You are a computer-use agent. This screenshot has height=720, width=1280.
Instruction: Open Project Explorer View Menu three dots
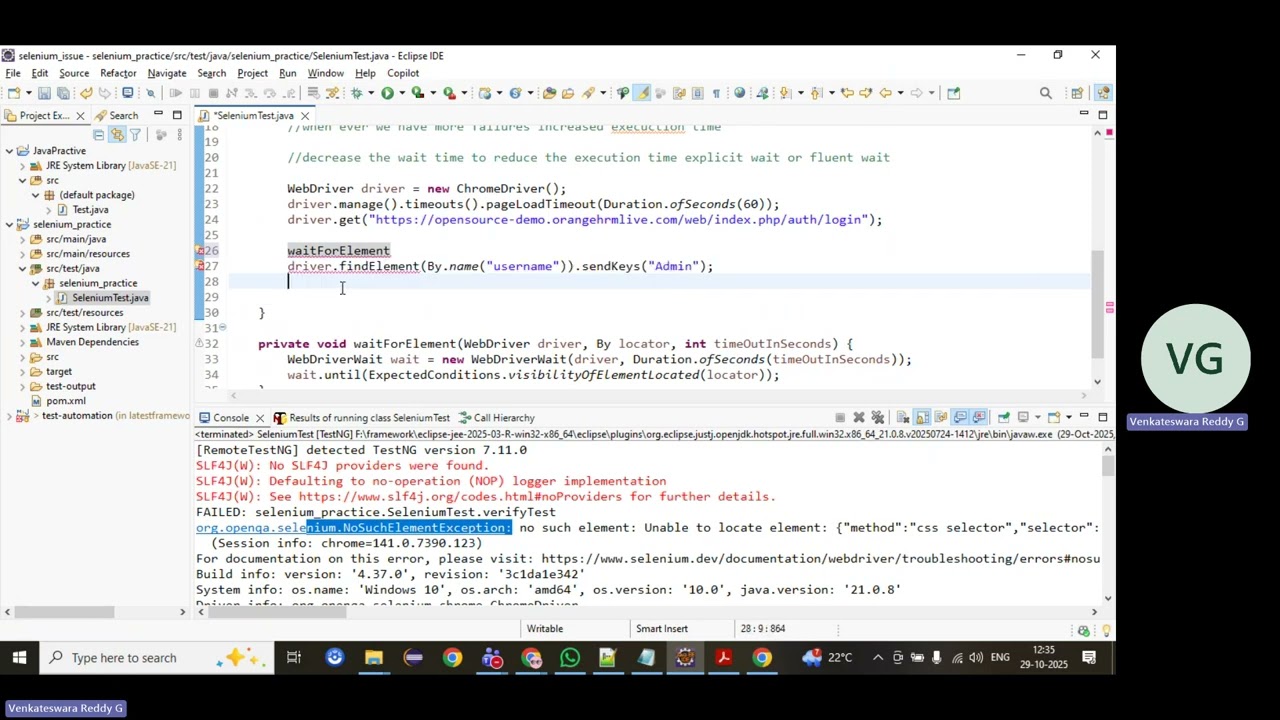(180, 134)
